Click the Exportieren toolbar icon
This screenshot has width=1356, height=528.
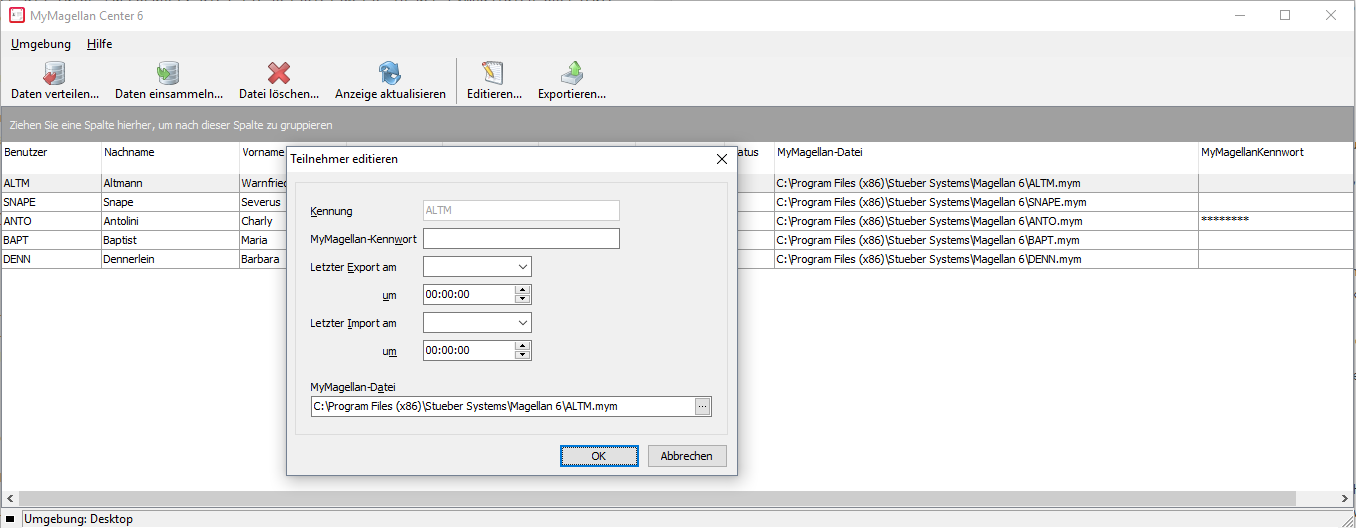point(571,73)
